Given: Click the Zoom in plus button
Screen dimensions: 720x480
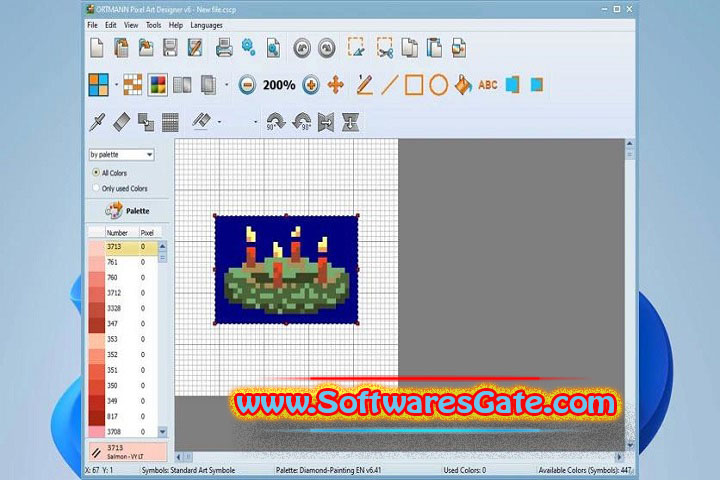Looking at the screenshot, I should click(311, 85).
